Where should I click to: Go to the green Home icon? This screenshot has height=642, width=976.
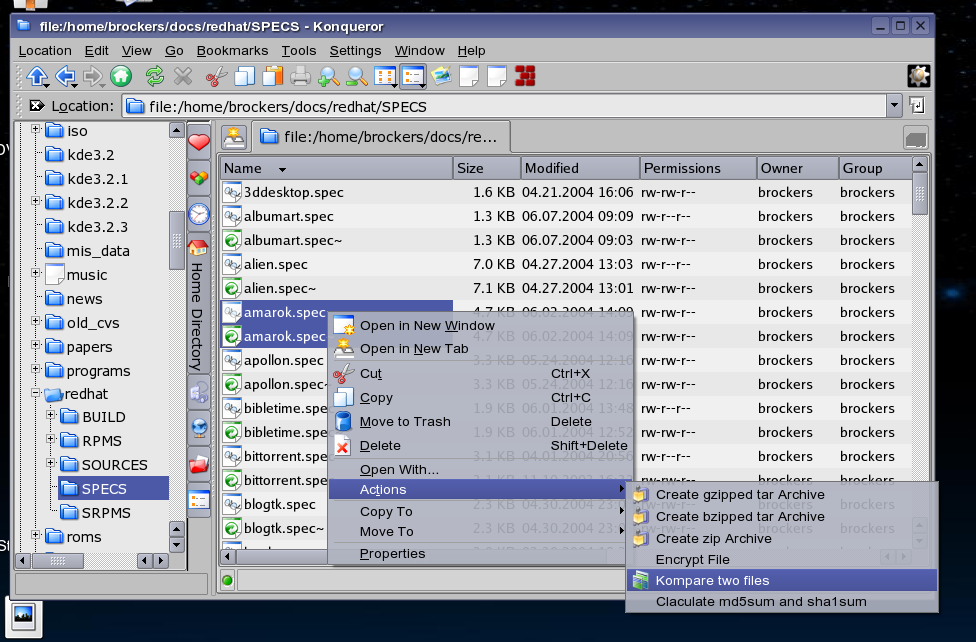point(121,77)
